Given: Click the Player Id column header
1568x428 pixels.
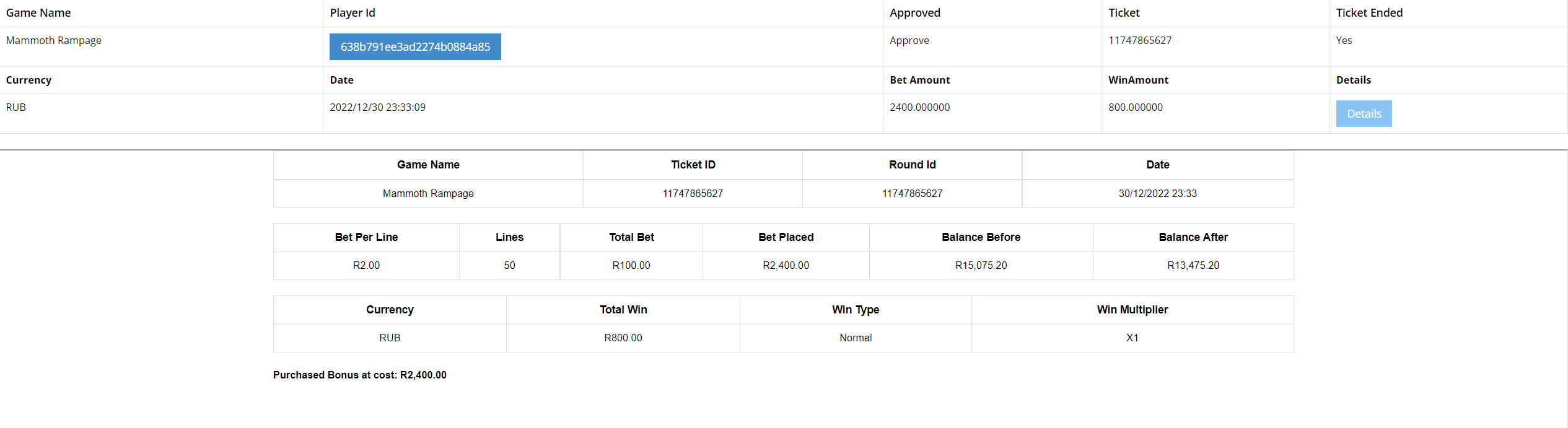Looking at the screenshot, I should coord(353,13).
